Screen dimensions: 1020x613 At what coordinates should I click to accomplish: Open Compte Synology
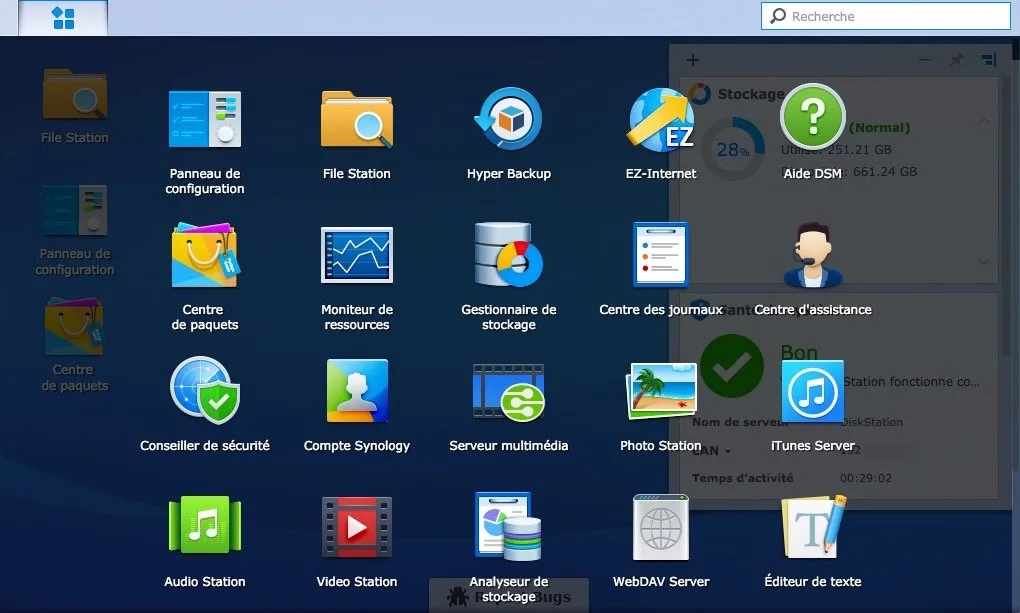356,390
